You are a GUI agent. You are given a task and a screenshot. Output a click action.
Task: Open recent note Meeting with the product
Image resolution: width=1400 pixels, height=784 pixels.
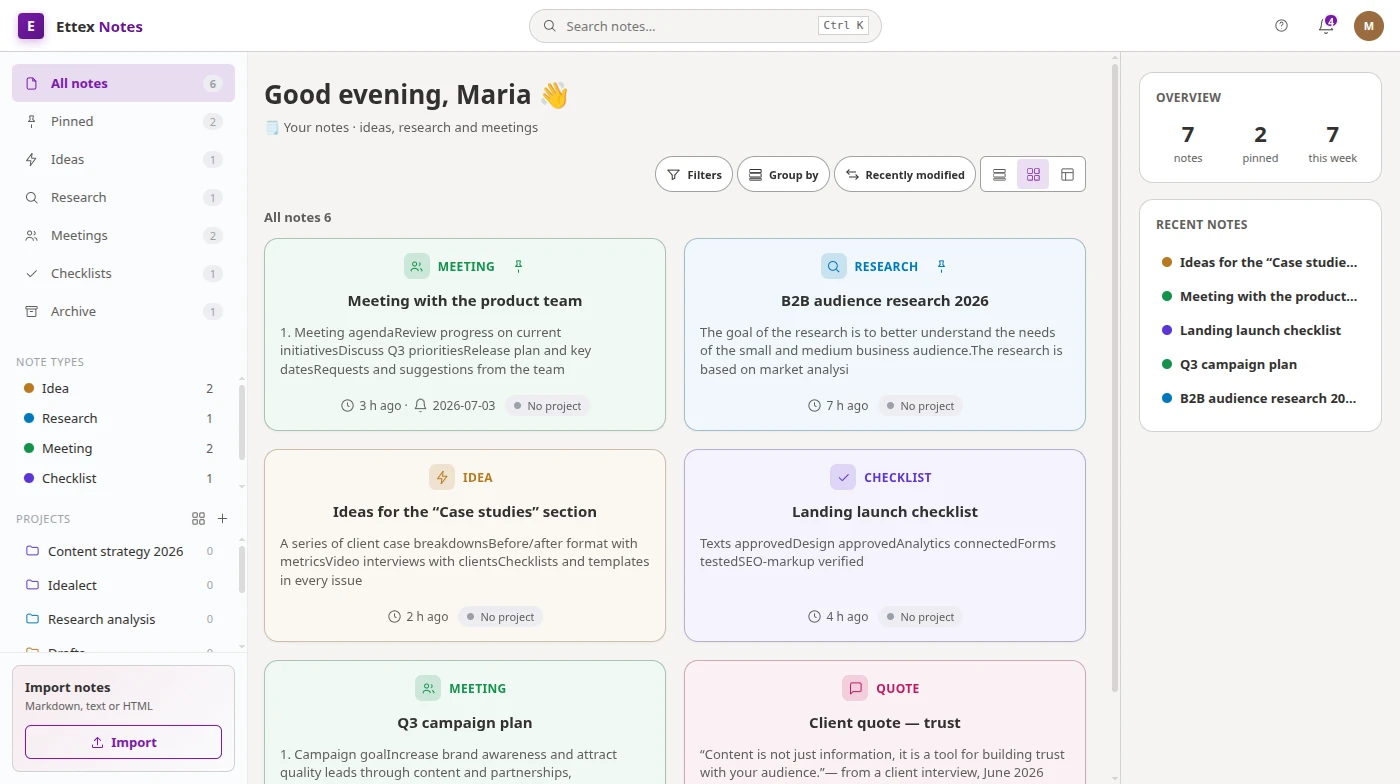tap(1260, 296)
